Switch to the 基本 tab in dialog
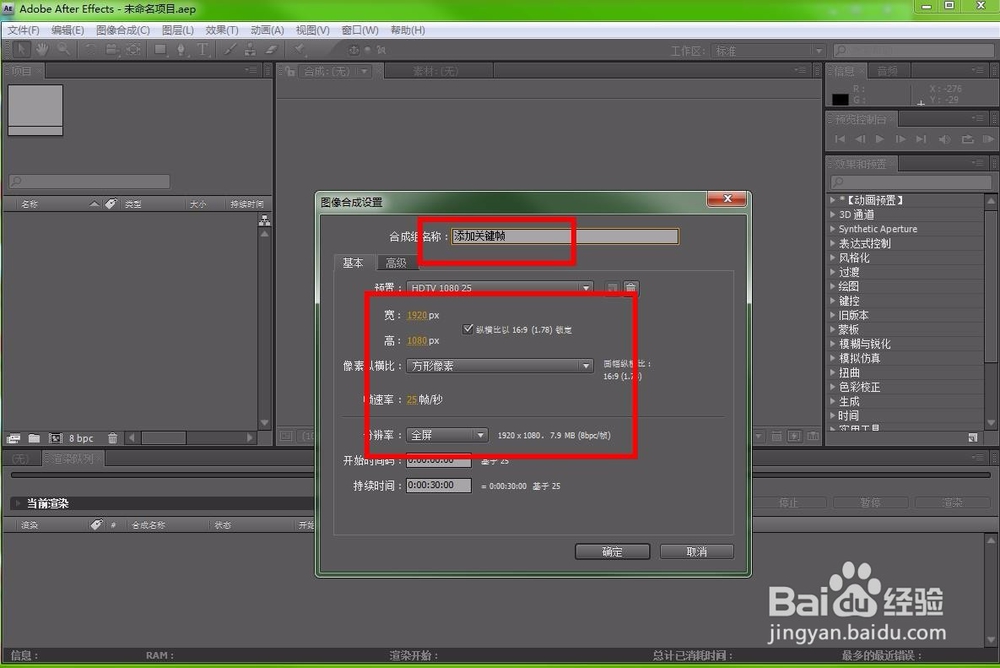Image resolution: width=1000 pixels, height=668 pixels. pos(353,263)
